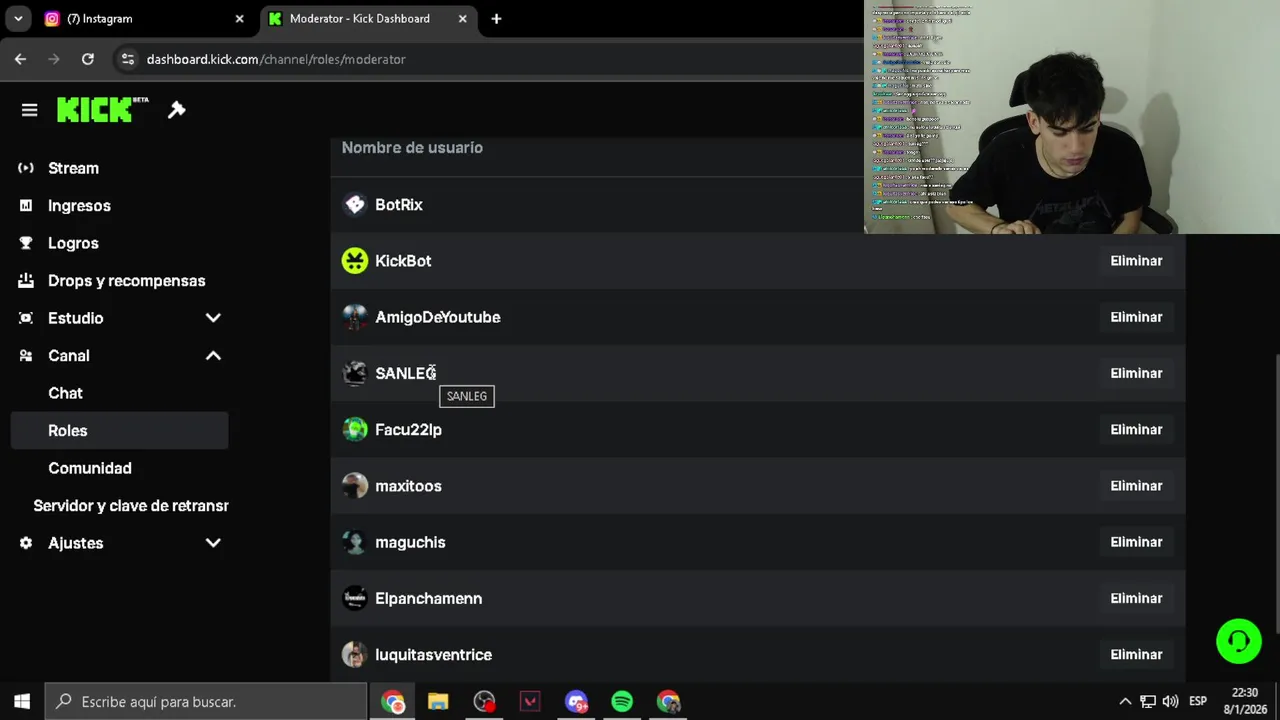This screenshot has width=1280, height=720.
Task: Click the Ajustes gear icon
Action: [26, 543]
